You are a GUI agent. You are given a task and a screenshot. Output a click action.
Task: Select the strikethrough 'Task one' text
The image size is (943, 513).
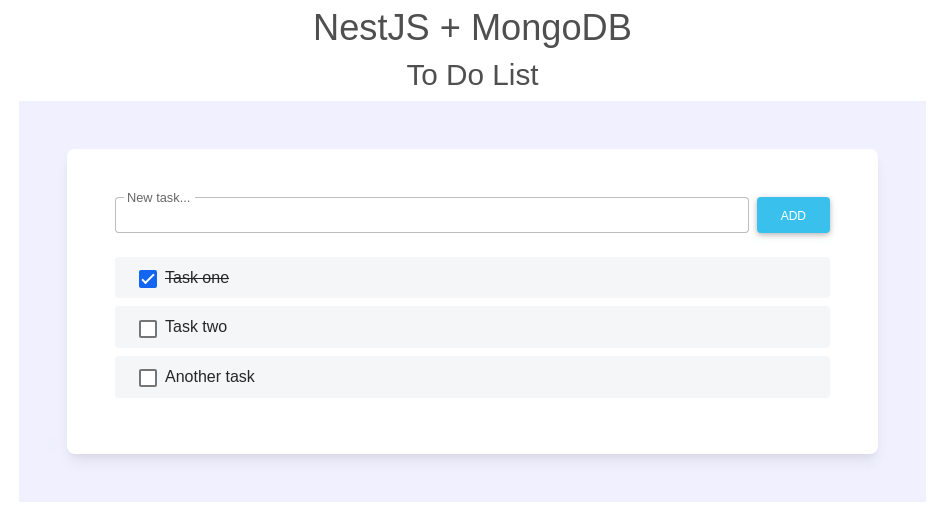(197, 277)
